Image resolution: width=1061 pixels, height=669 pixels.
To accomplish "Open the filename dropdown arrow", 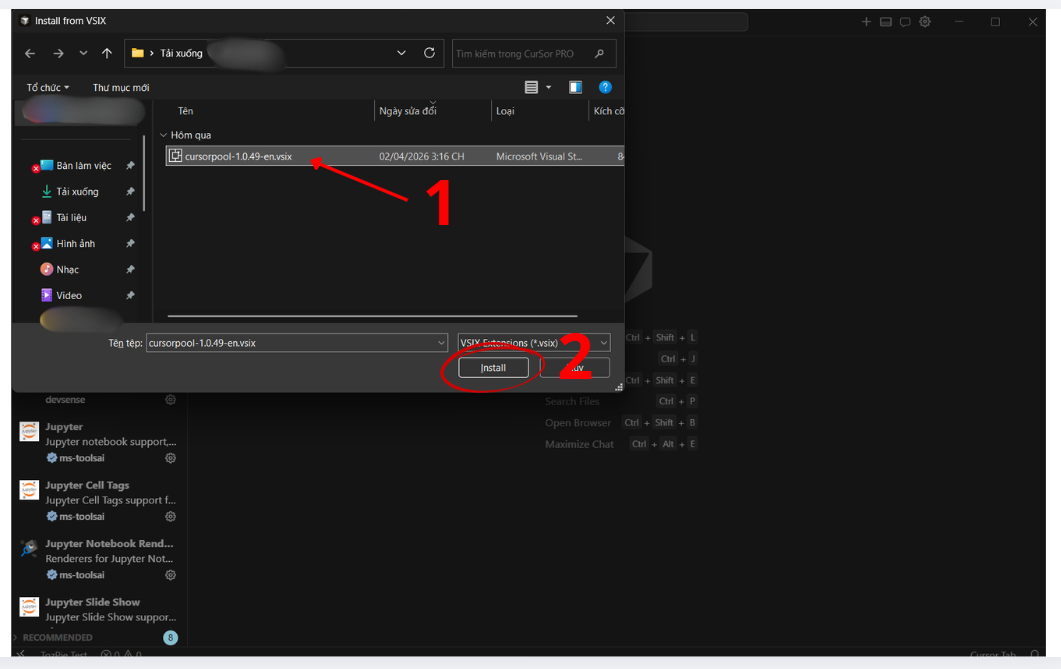I will (x=441, y=343).
